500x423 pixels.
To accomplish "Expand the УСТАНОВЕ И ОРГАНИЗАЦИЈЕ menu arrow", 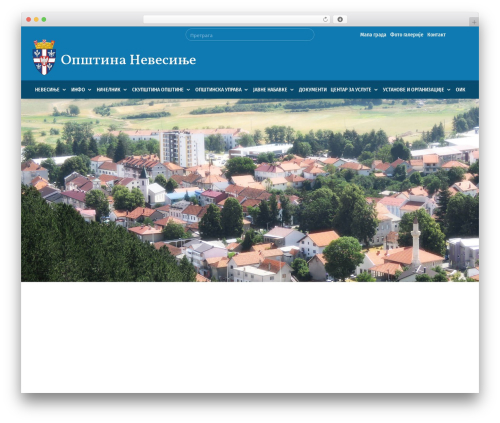I will (449, 90).
